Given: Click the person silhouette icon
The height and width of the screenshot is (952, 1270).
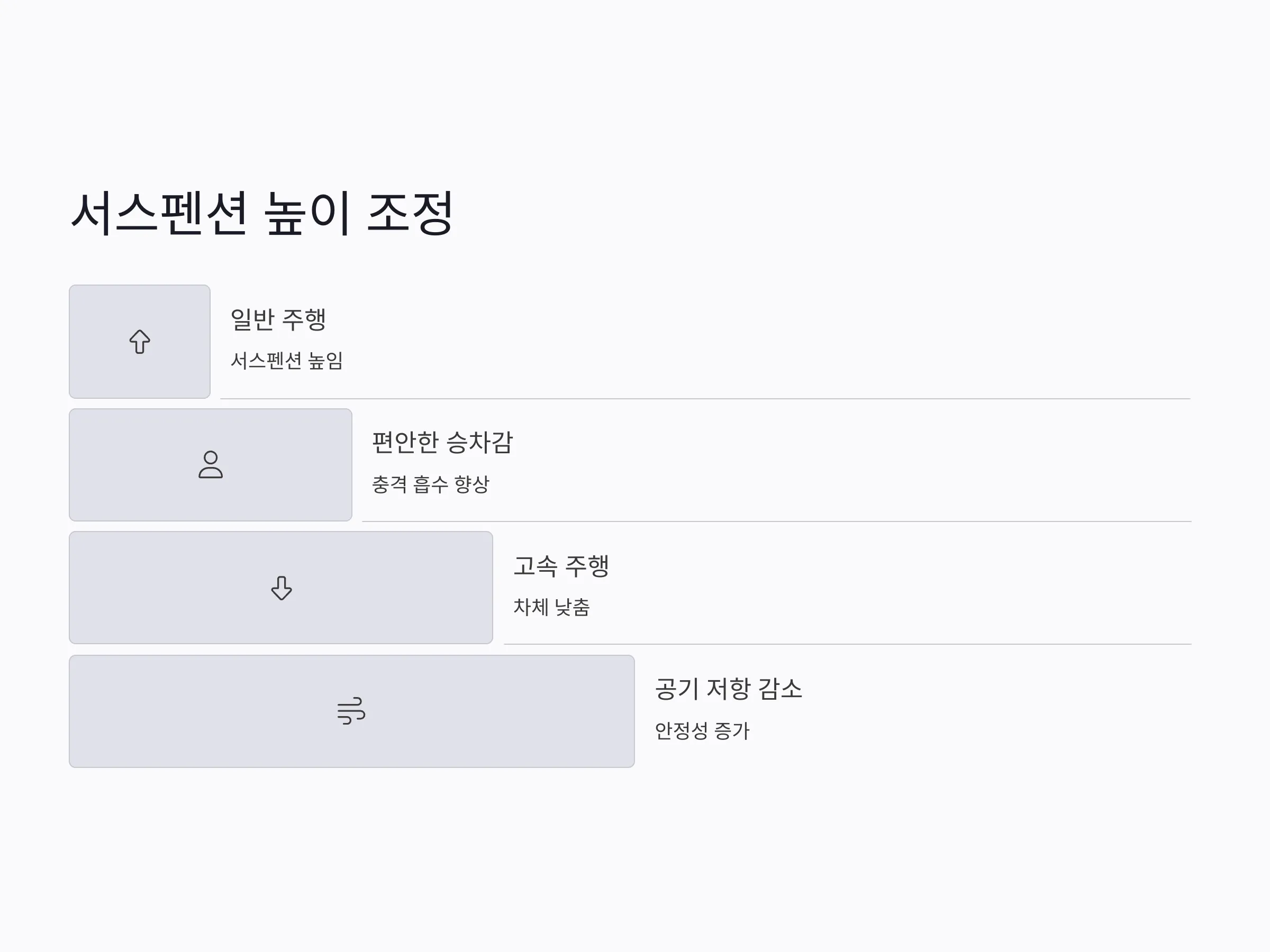Looking at the screenshot, I should click(x=211, y=464).
